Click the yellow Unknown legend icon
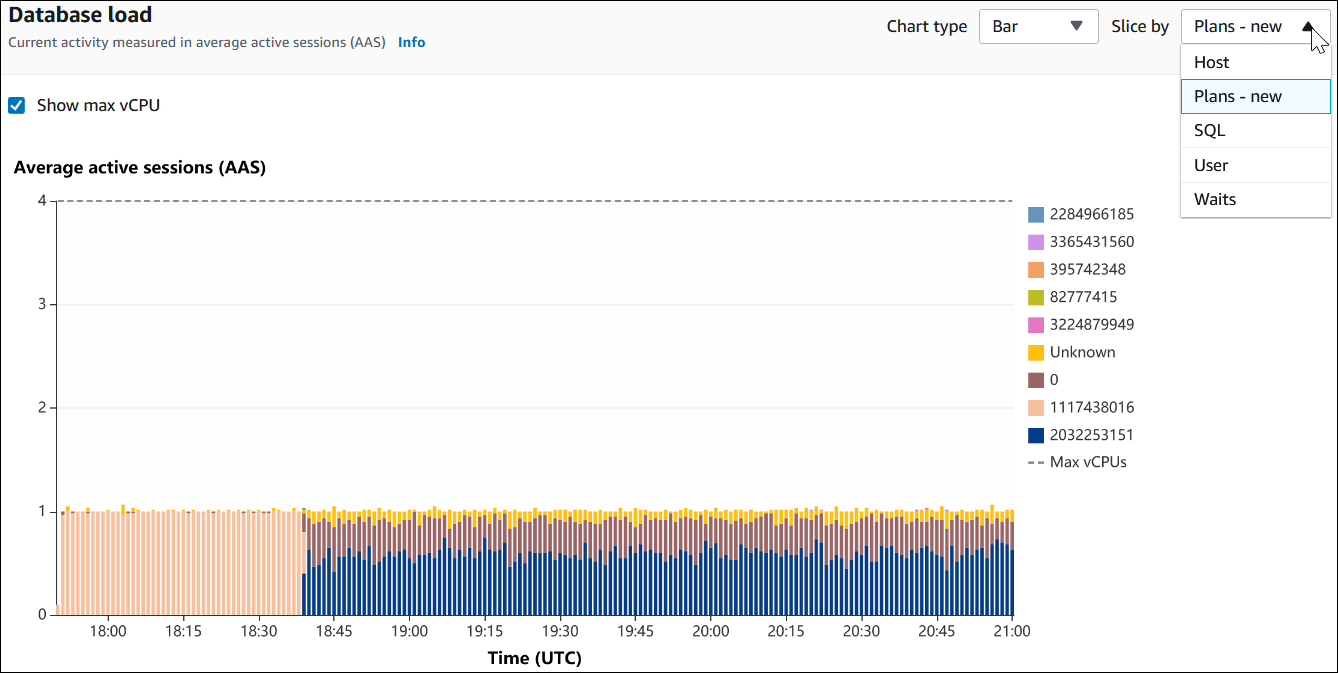This screenshot has height=673, width=1338. click(x=1036, y=352)
